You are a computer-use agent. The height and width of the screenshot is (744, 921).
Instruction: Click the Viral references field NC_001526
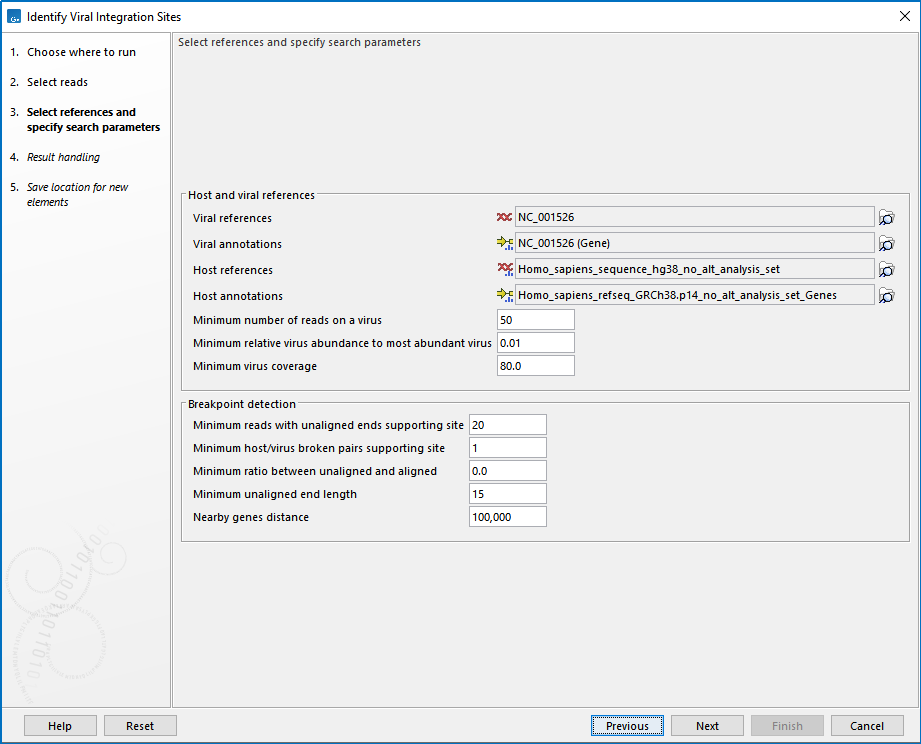[694, 217]
